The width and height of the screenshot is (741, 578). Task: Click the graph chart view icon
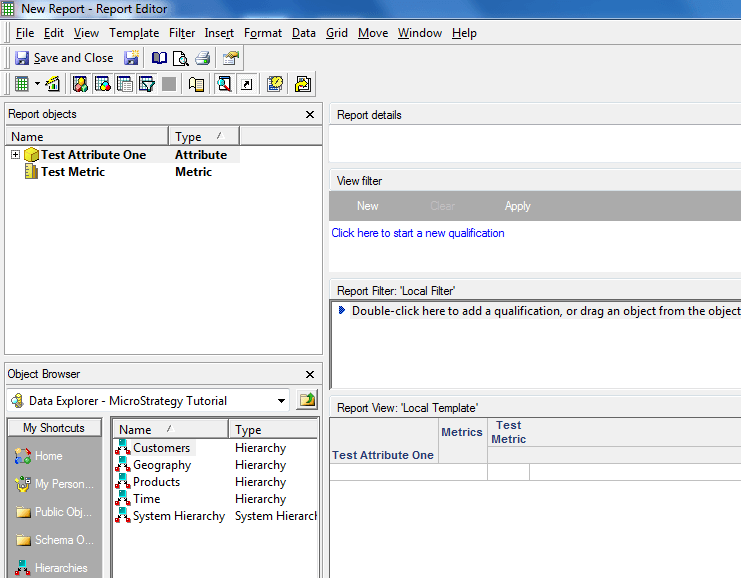(53, 84)
